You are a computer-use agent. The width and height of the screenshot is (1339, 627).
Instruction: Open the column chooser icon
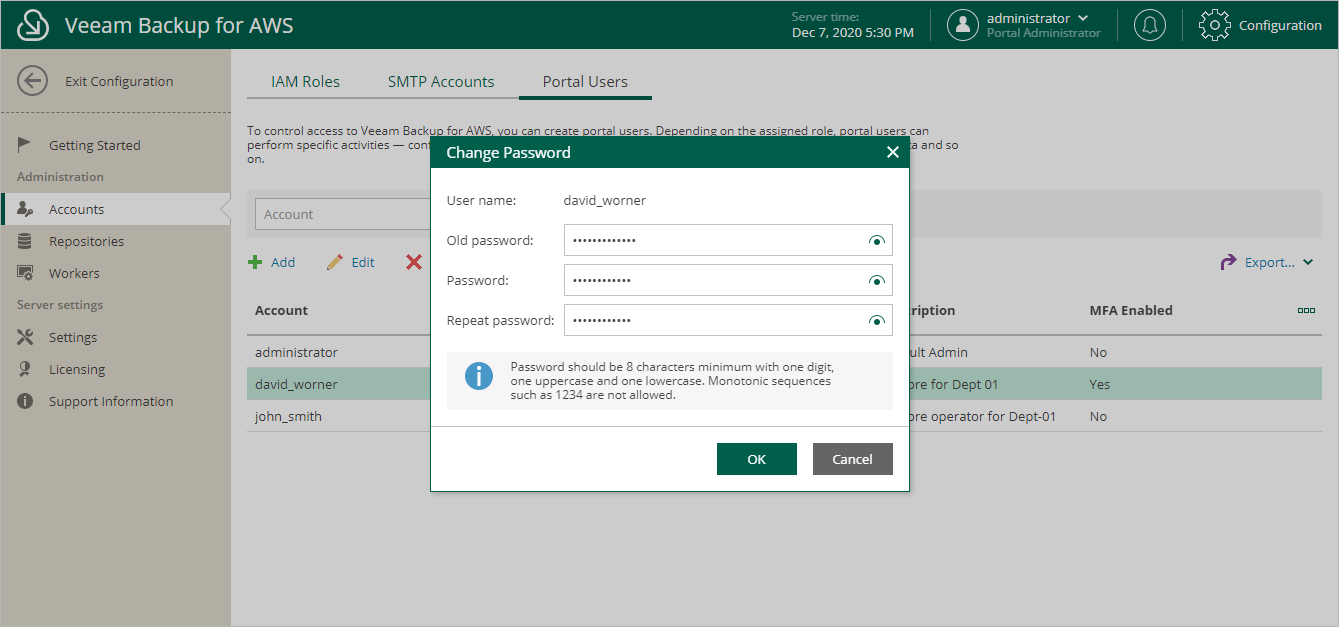tap(1306, 310)
